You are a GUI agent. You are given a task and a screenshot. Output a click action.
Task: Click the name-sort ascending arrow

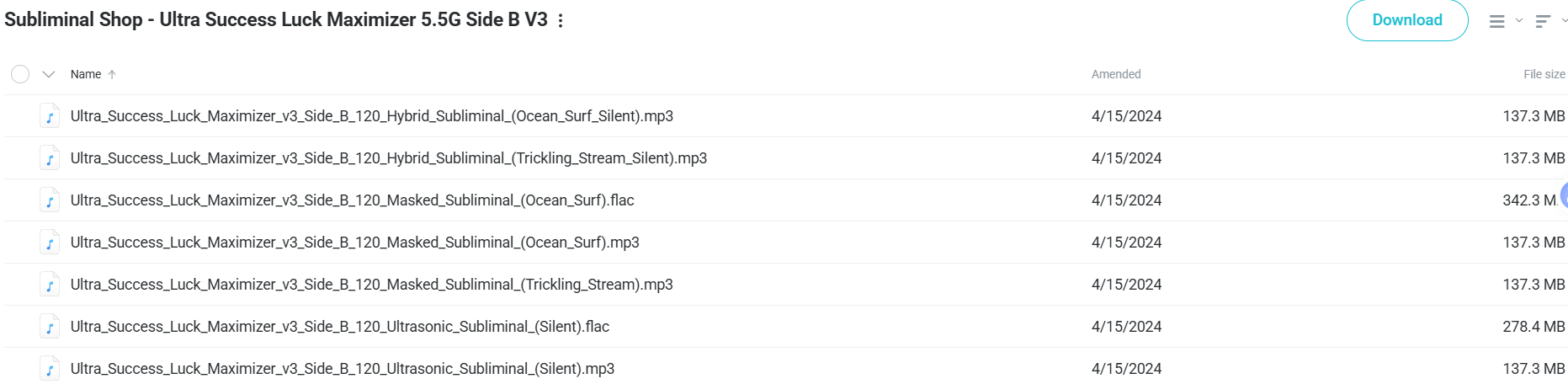[x=112, y=74]
